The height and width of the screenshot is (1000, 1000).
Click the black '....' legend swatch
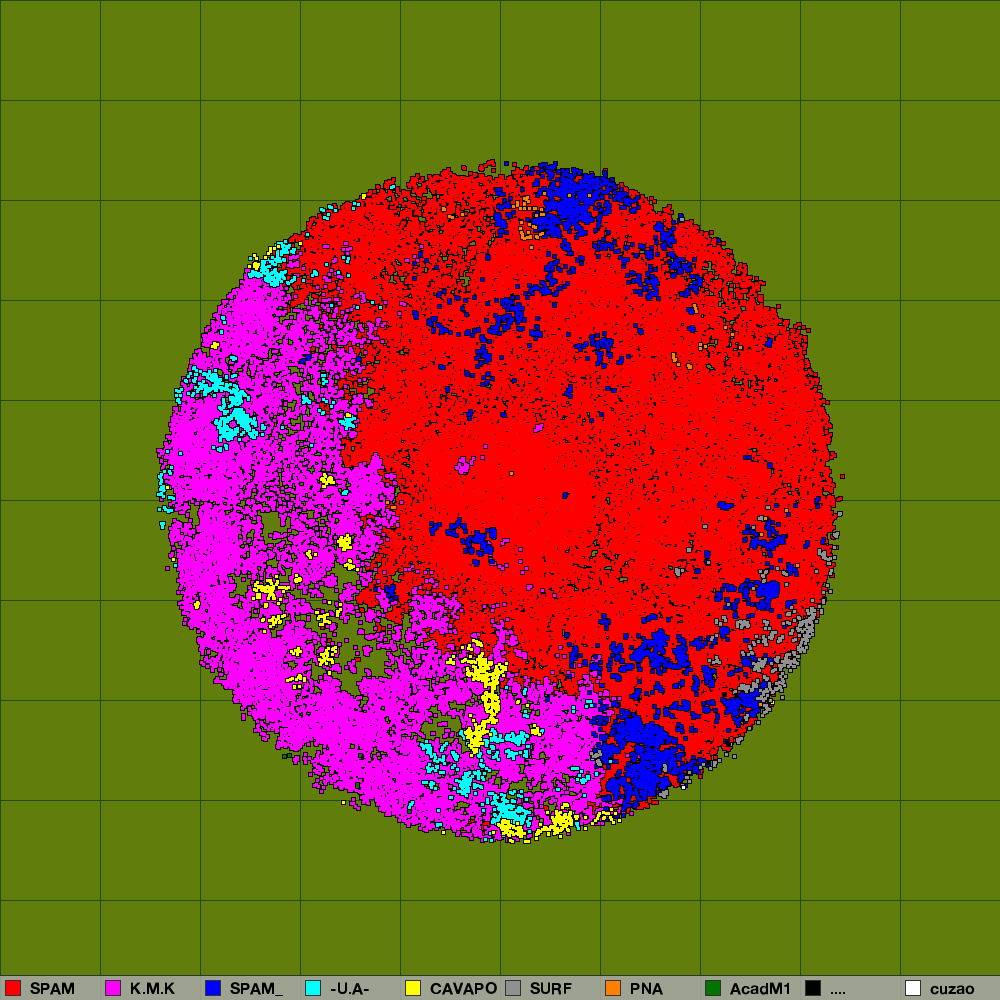pos(813,988)
